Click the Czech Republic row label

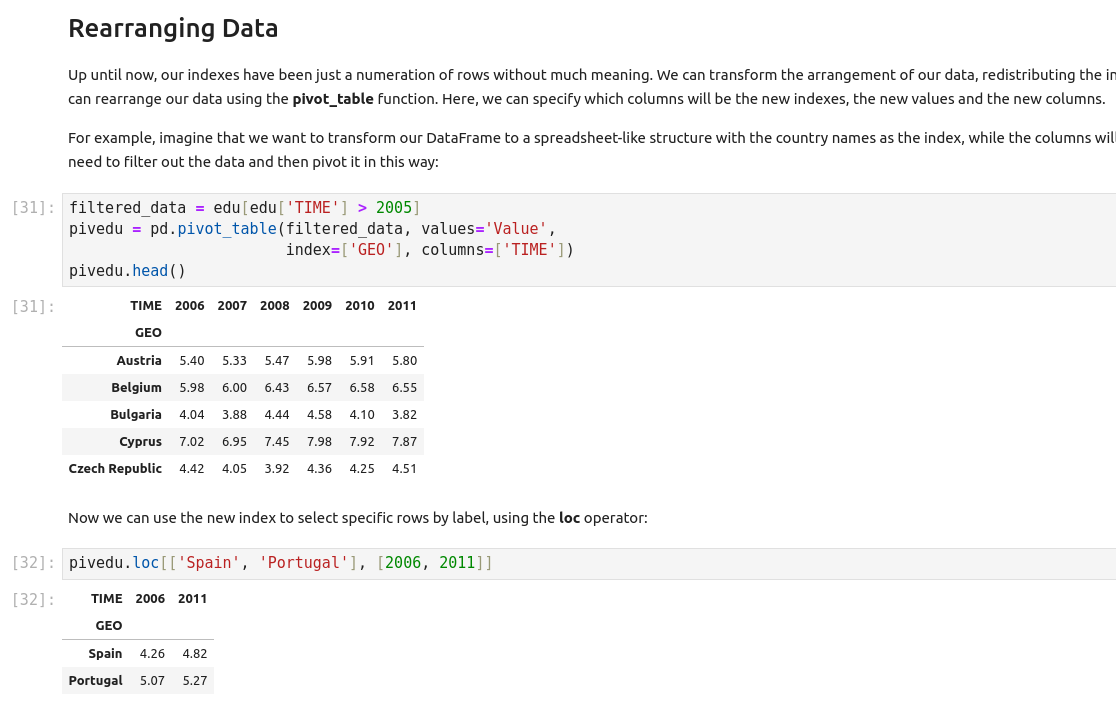(x=115, y=468)
